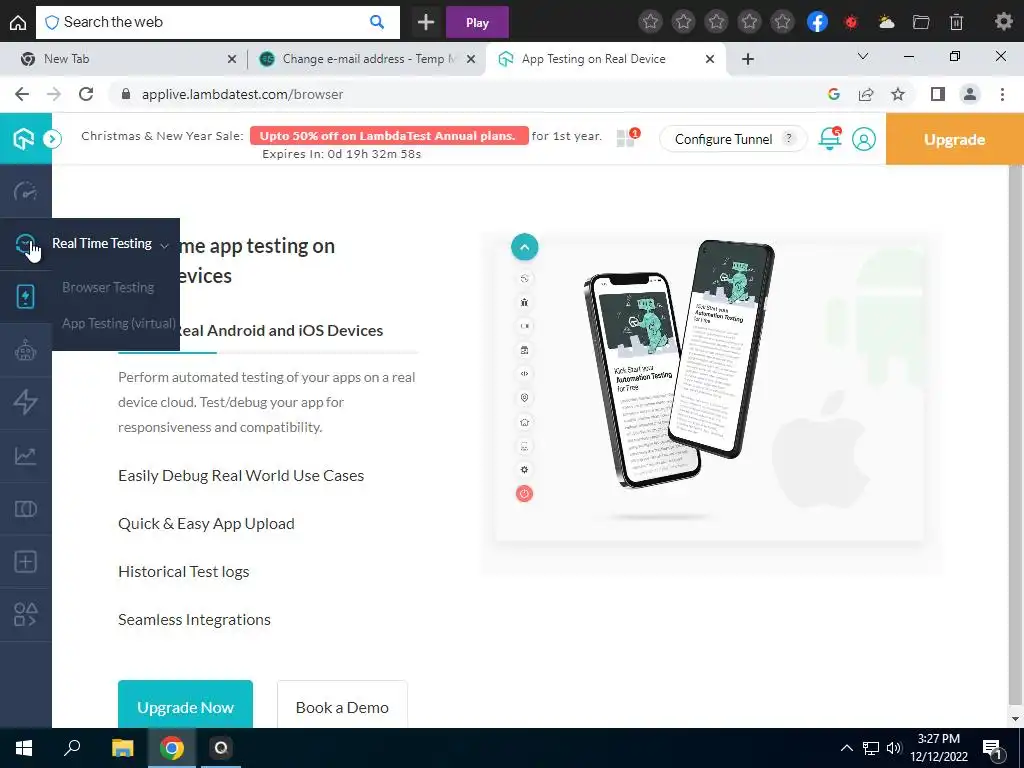The image size is (1024, 768).
Task: Click the Configure Tunnel help question mark
Action: [x=789, y=138]
